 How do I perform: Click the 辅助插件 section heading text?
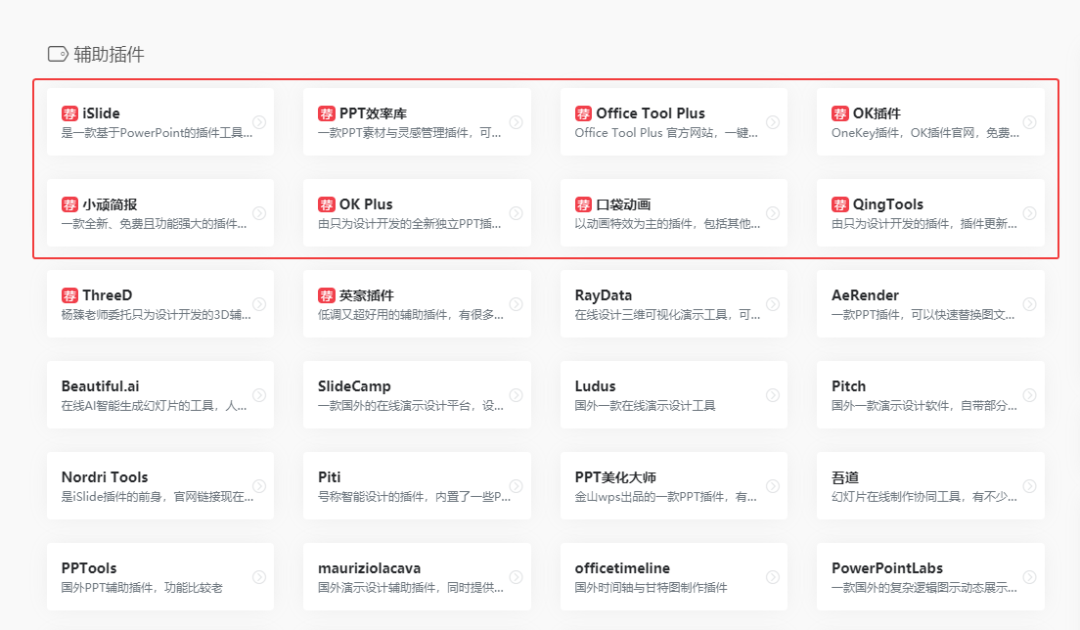(109, 54)
